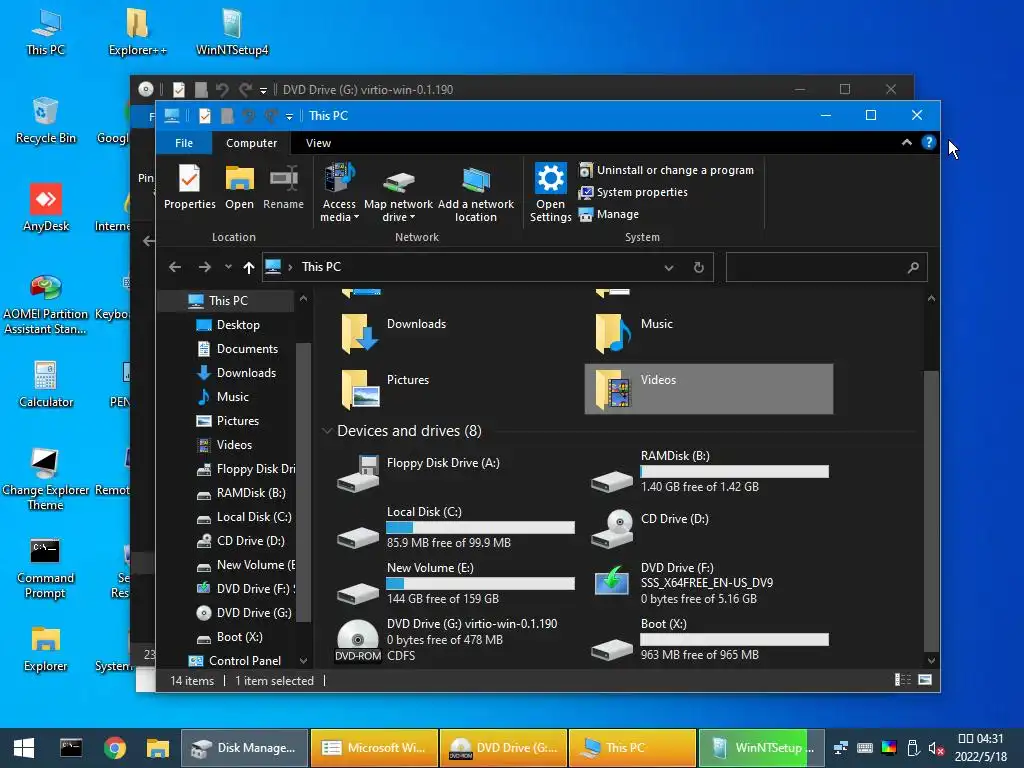Click System properties in ribbon

point(633,192)
